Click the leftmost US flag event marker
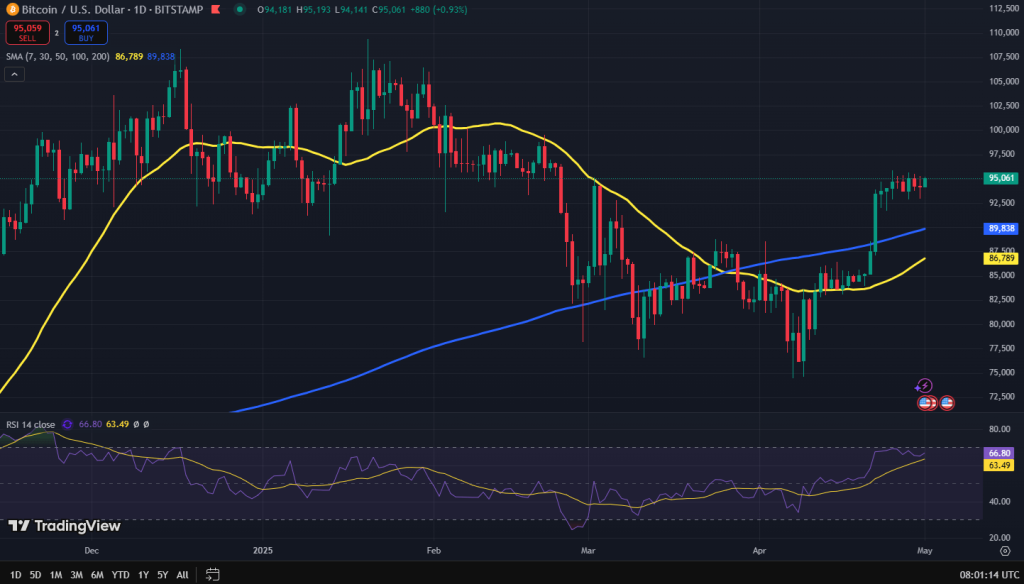The height and width of the screenshot is (584, 1024). pyautogui.click(x=926, y=403)
